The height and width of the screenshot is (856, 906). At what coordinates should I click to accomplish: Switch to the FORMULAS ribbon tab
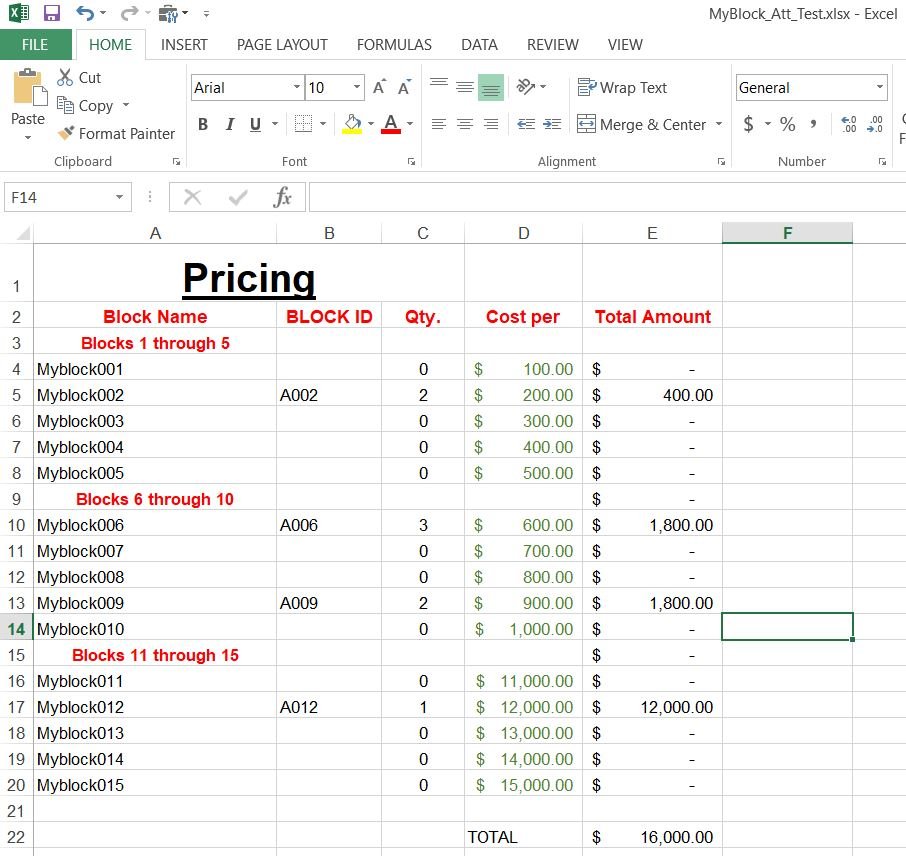[x=394, y=45]
